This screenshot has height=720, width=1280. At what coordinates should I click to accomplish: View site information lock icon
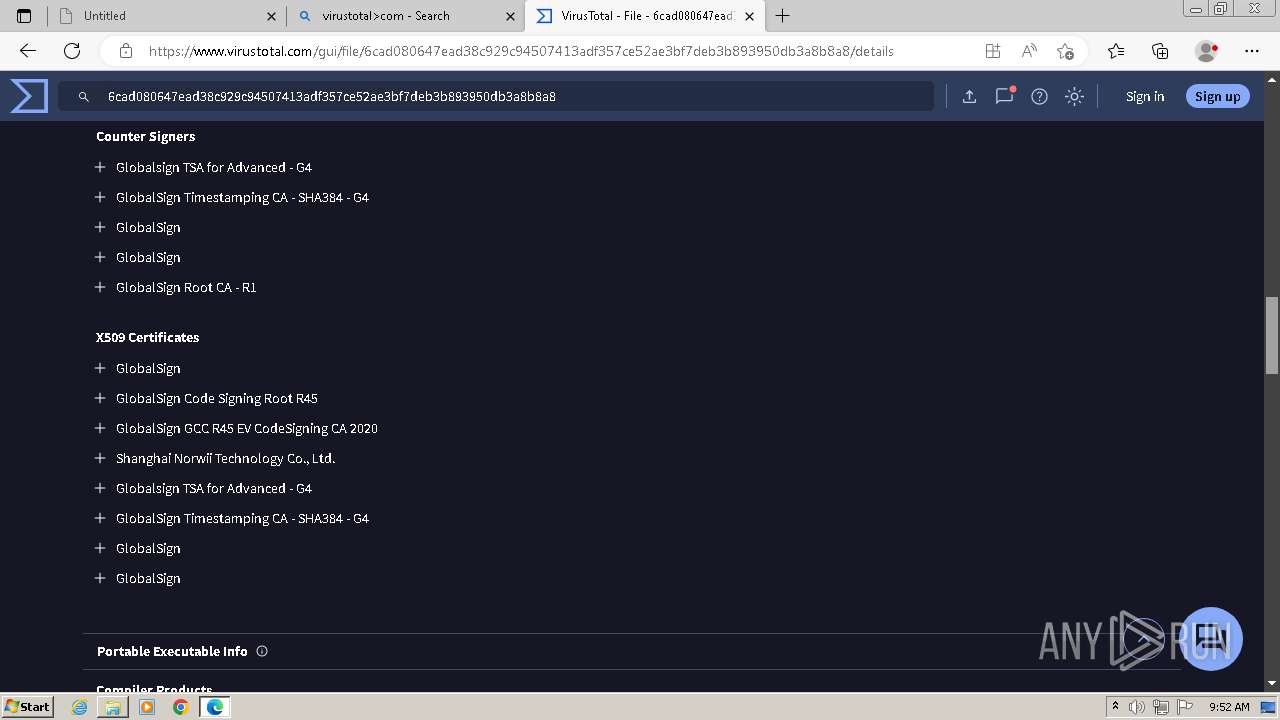pyautogui.click(x=125, y=51)
